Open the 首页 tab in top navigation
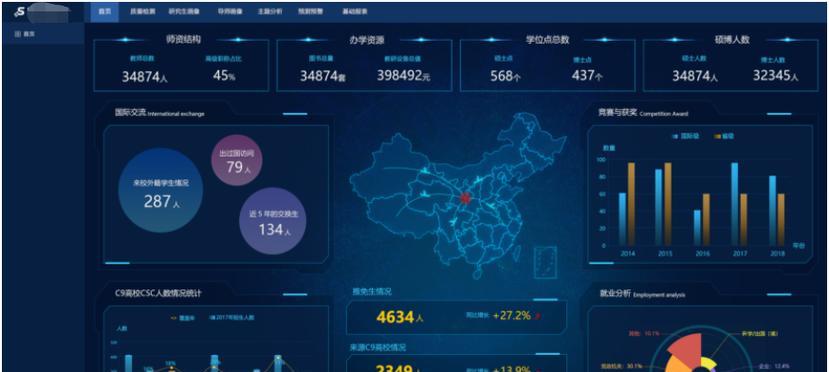829x372 pixels. pyautogui.click(x=105, y=11)
